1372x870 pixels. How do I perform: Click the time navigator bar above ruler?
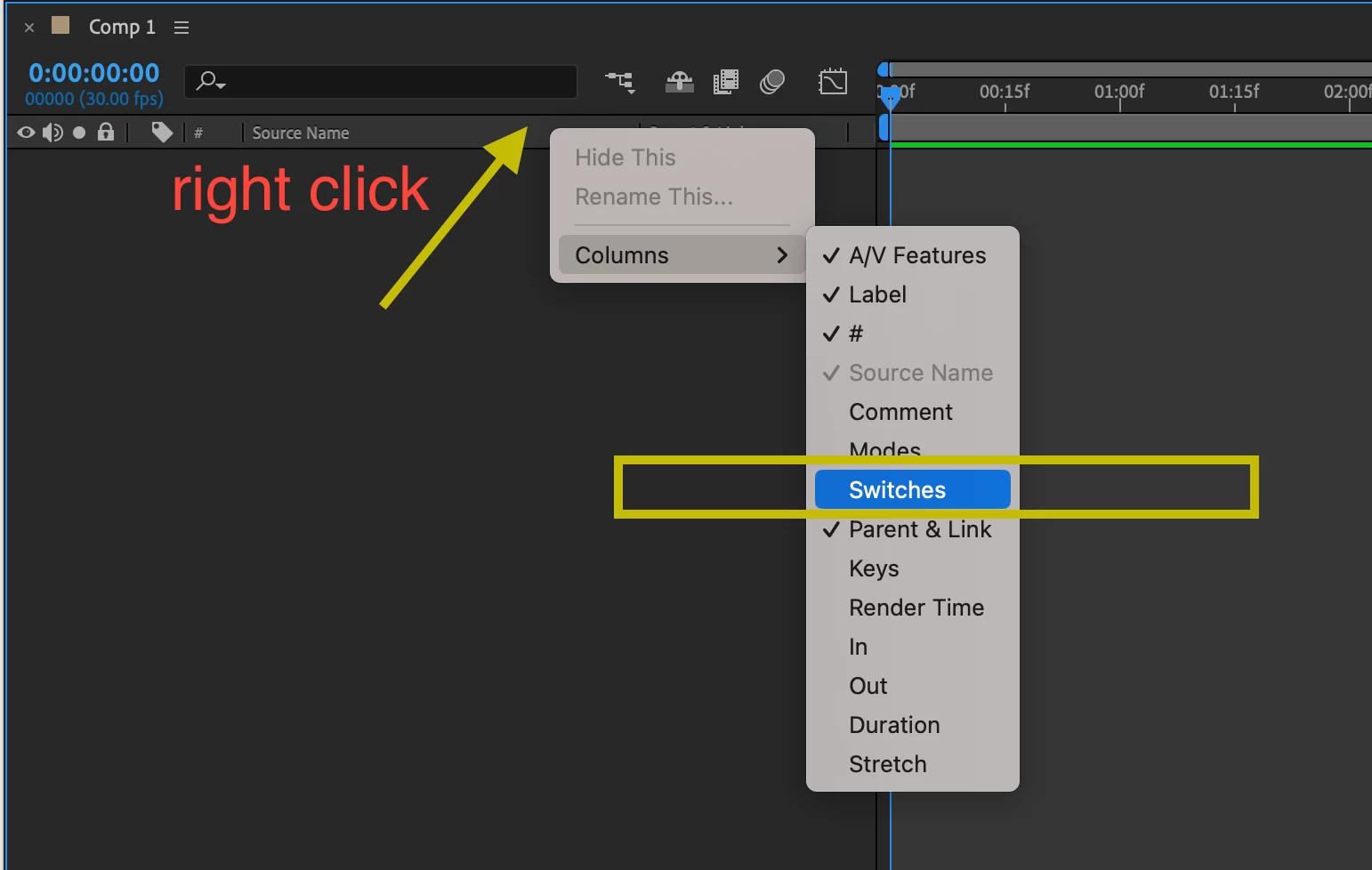(1130, 69)
